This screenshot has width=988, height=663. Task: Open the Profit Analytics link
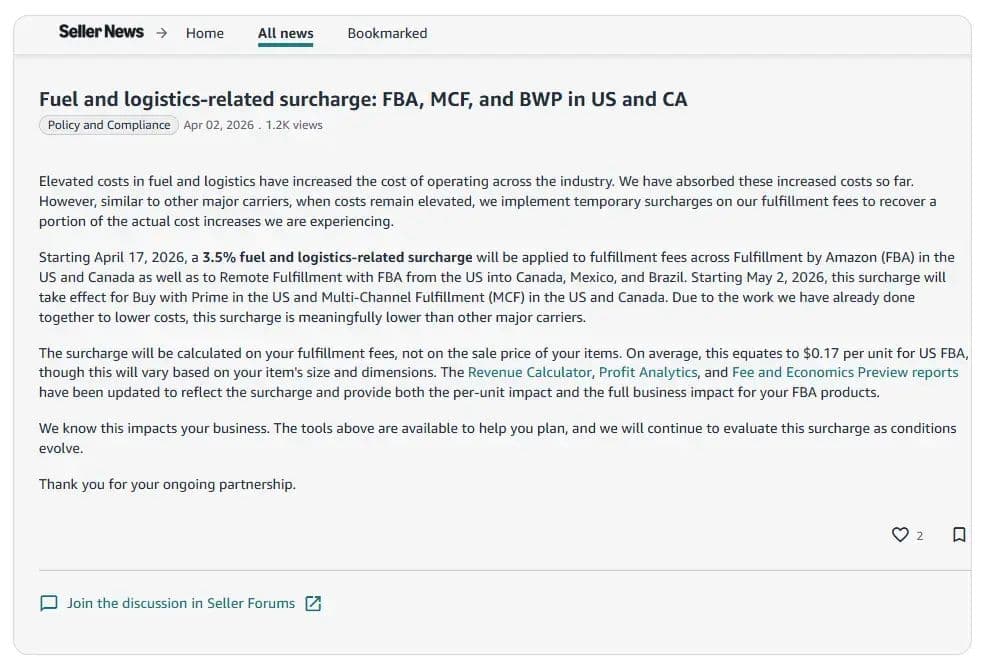(x=647, y=371)
